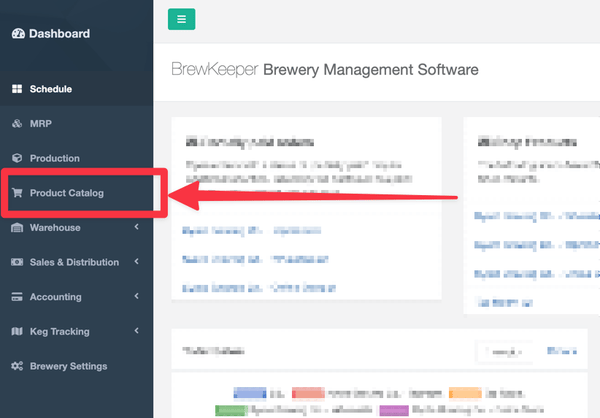Click the blue legend color swatch
Image resolution: width=600 pixels, height=418 pixels.
click(250, 393)
